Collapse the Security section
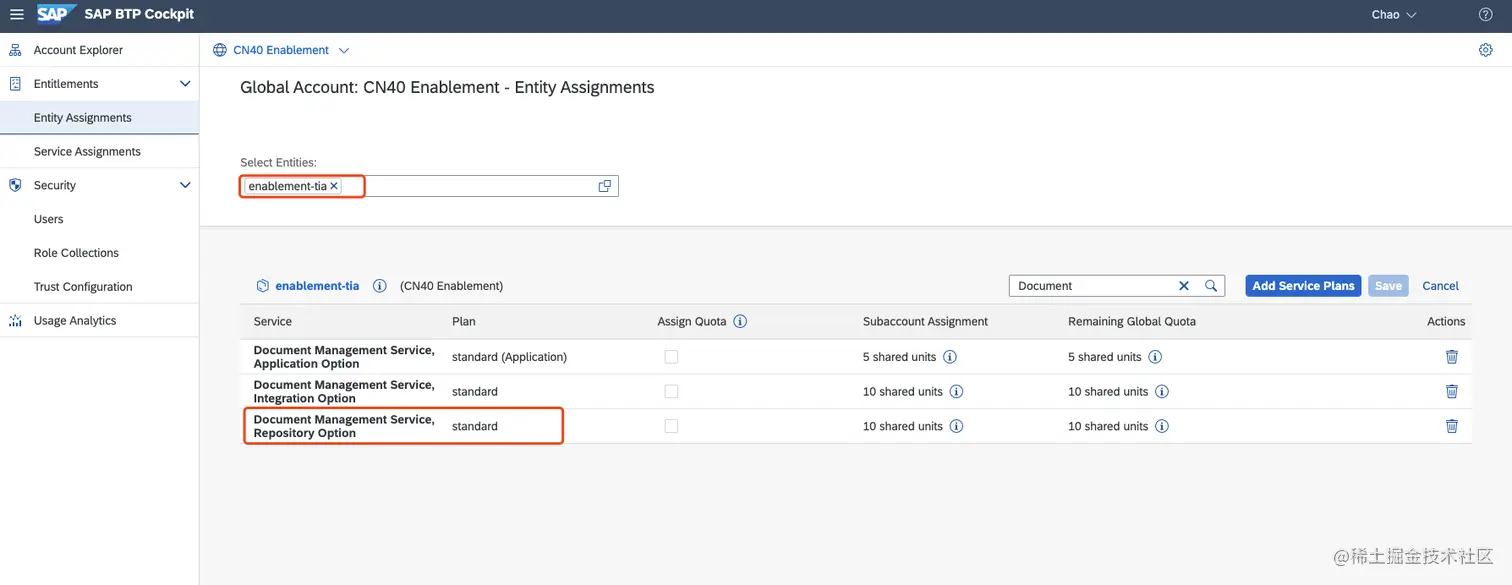This screenshot has height=585, width=1512. 185,185
